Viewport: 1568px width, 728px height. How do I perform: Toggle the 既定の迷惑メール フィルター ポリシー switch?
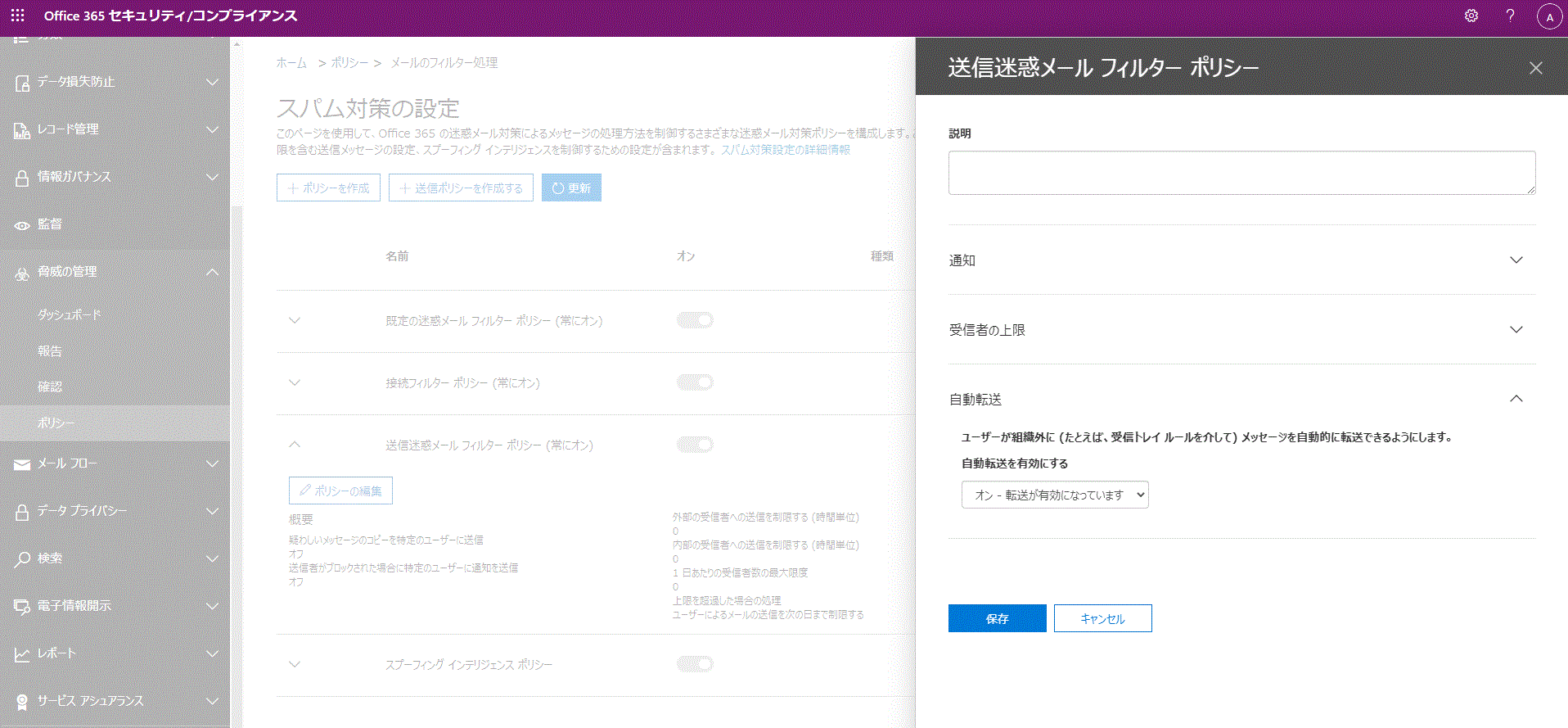pos(694,320)
